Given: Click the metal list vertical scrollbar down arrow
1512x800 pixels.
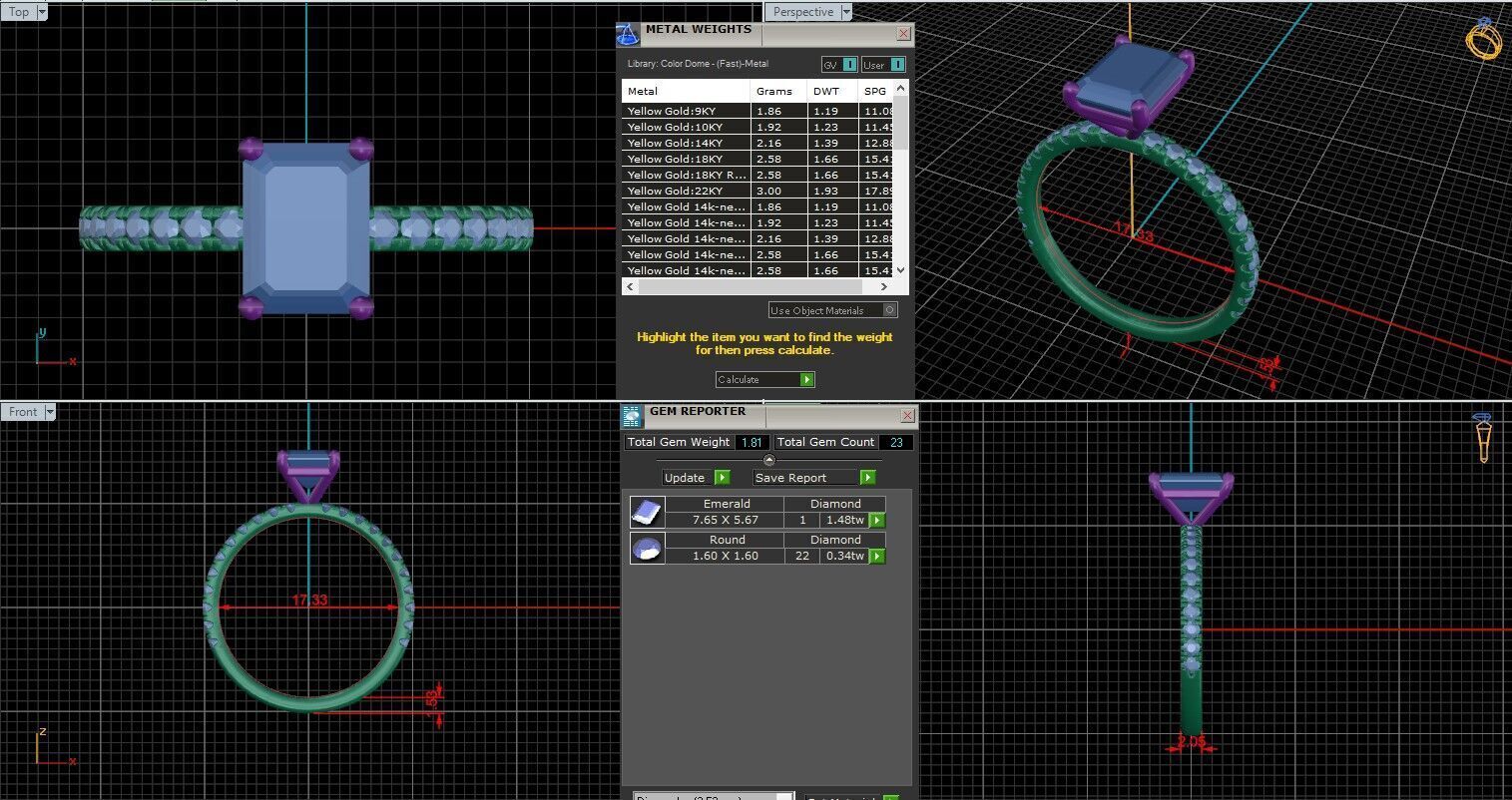Looking at the screenshot, I should pos(901,270).
